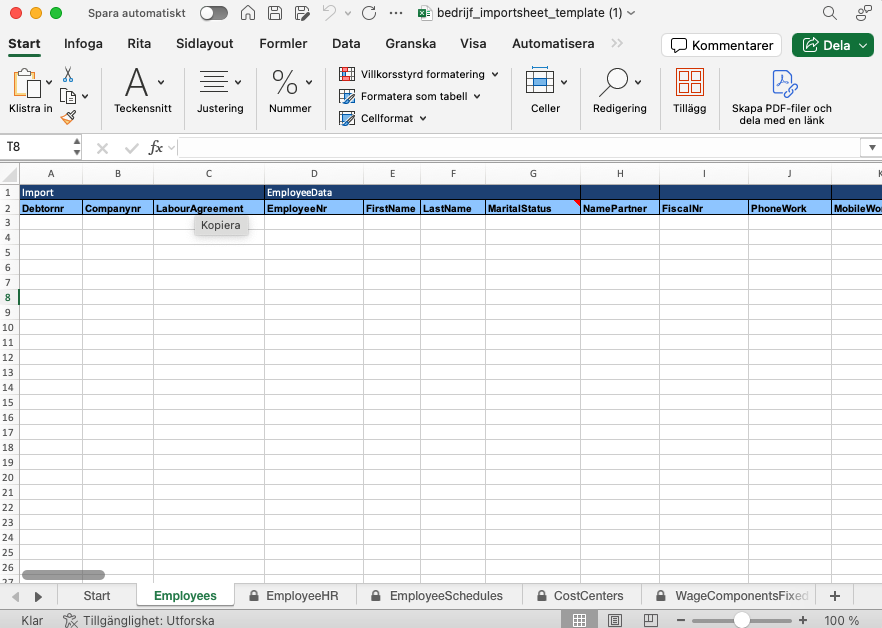Switch to Page Break Preview view

(x=650, y=620)
